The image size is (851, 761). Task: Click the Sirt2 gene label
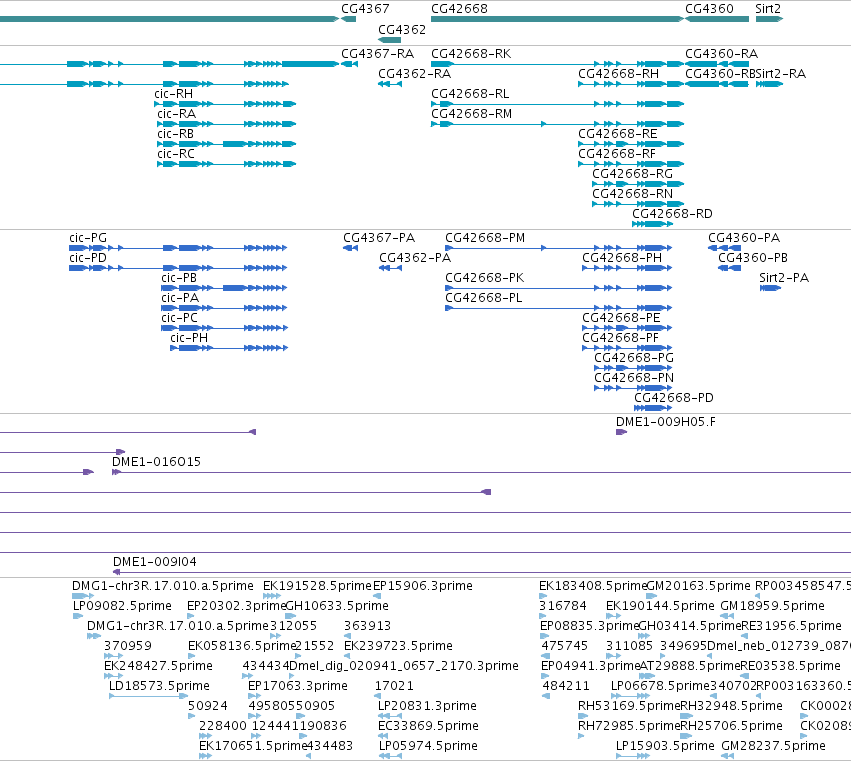(768, 9)
